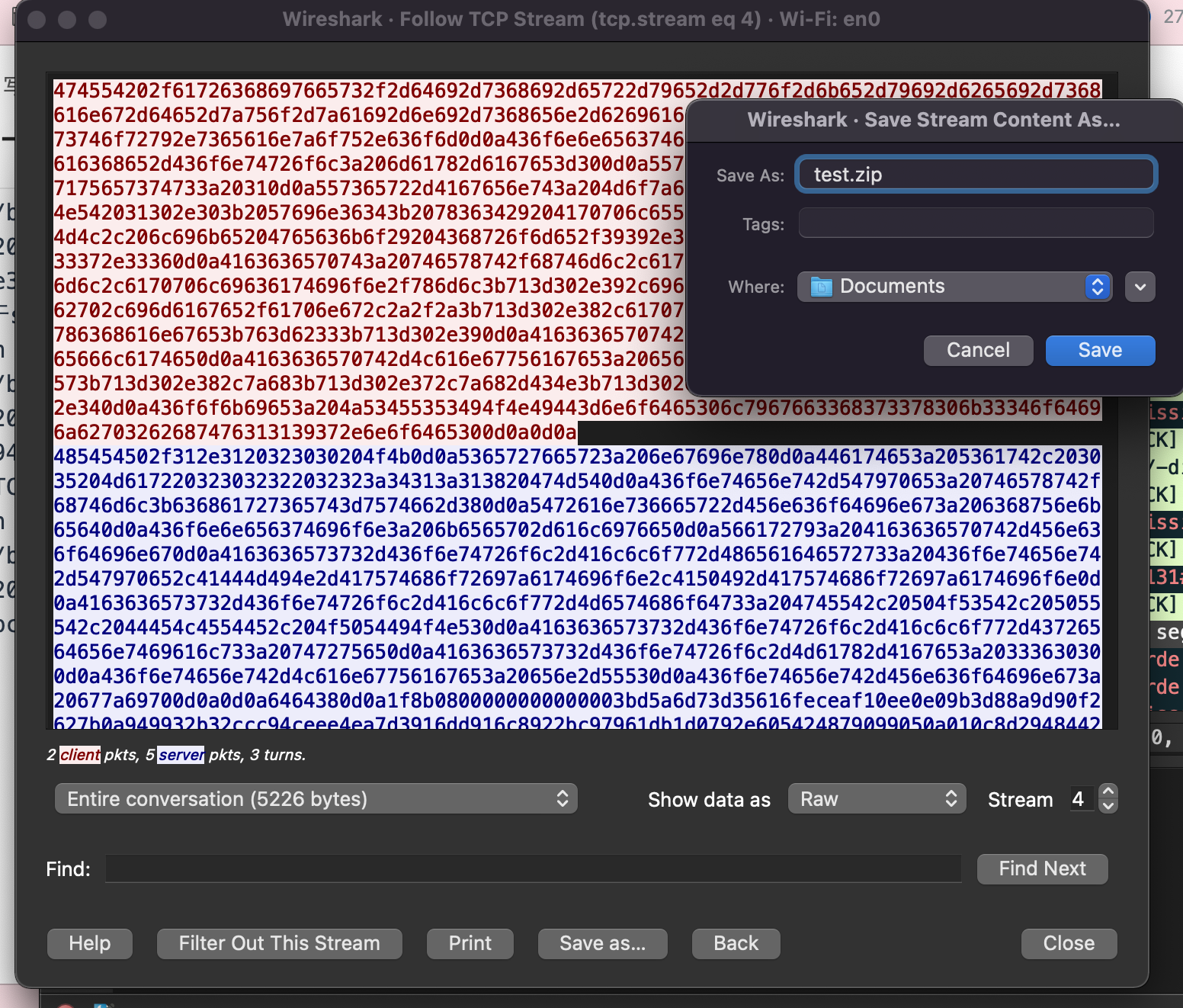Click hex line starting 6a62703262

click(x=315, y=432)
